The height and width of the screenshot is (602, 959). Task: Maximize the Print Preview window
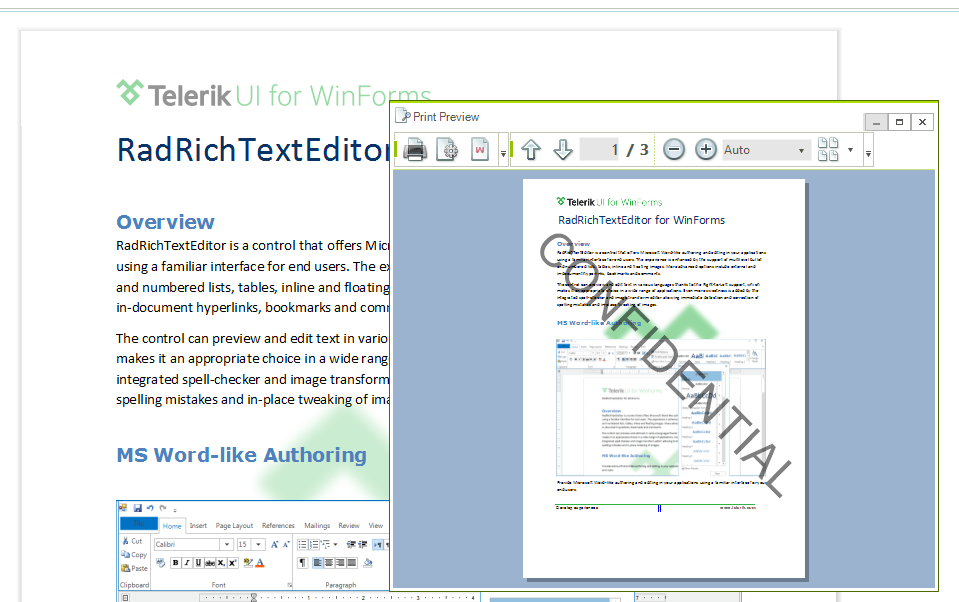pyautogui.click(x=899, y=122)
